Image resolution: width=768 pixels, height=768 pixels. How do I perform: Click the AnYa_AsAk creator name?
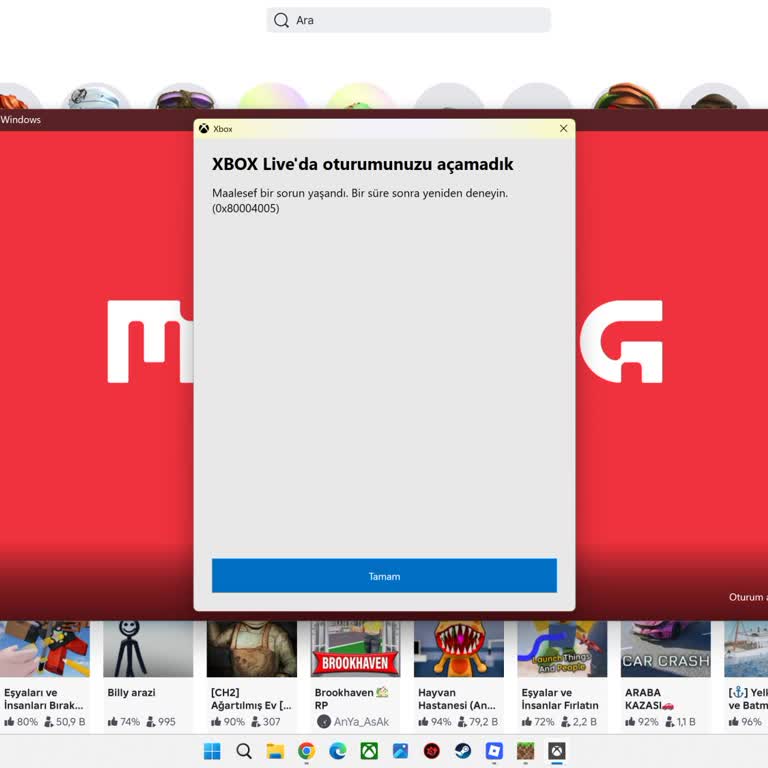click(x=361, y=721)
